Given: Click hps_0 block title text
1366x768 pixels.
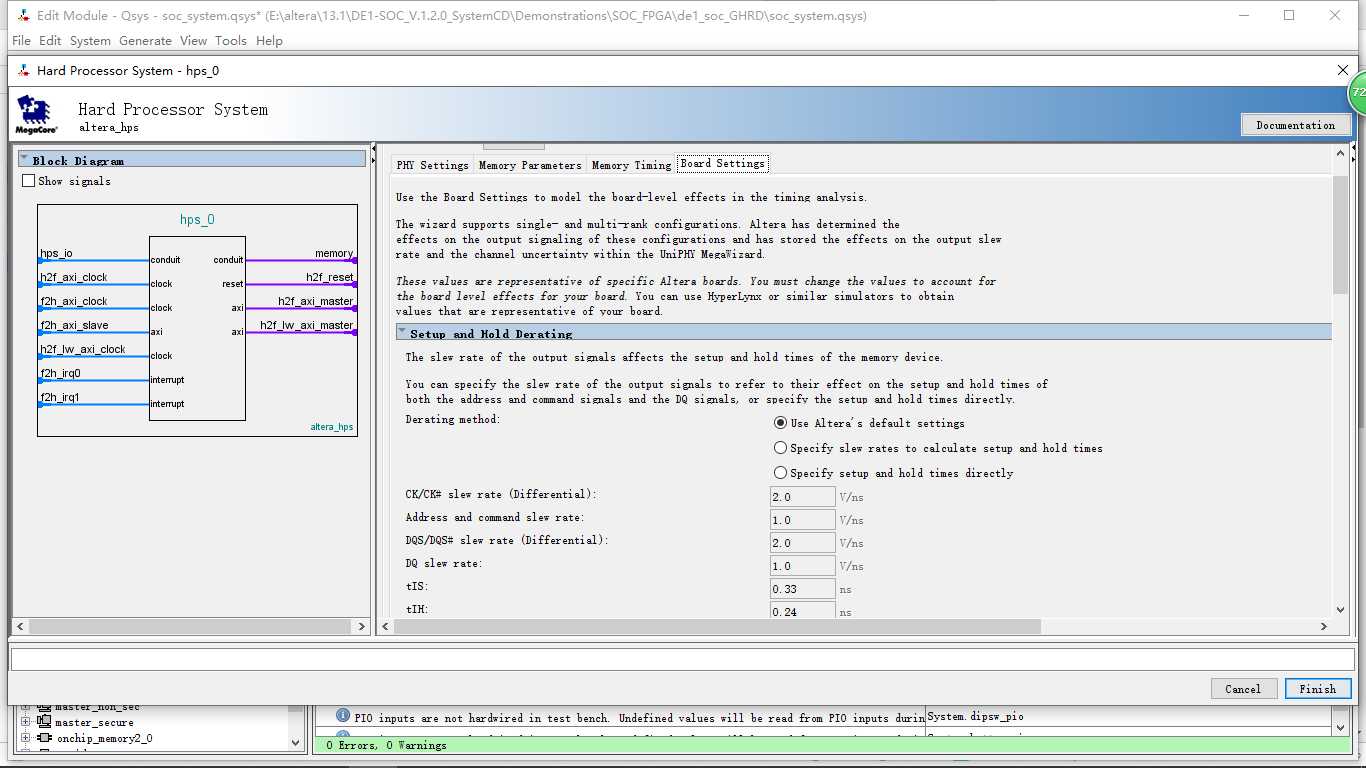Looking at the screenshot, I should coord(197,219).
